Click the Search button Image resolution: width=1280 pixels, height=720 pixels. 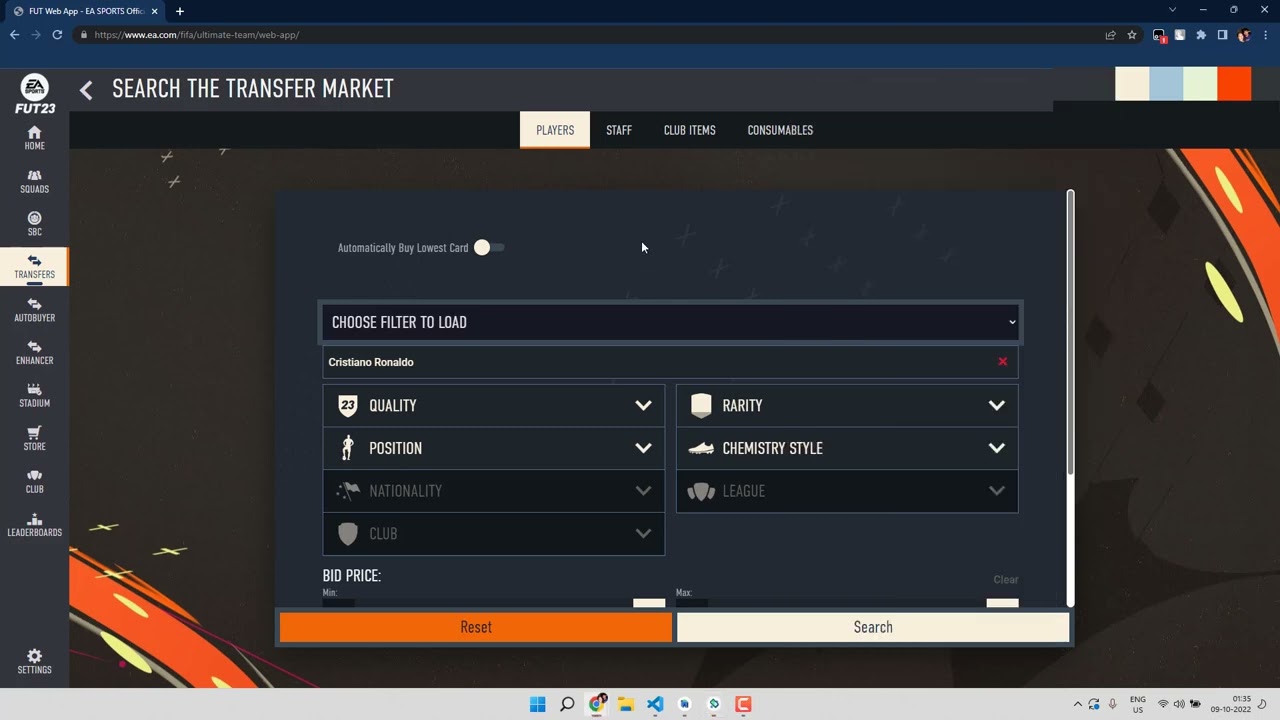point(873,627)
